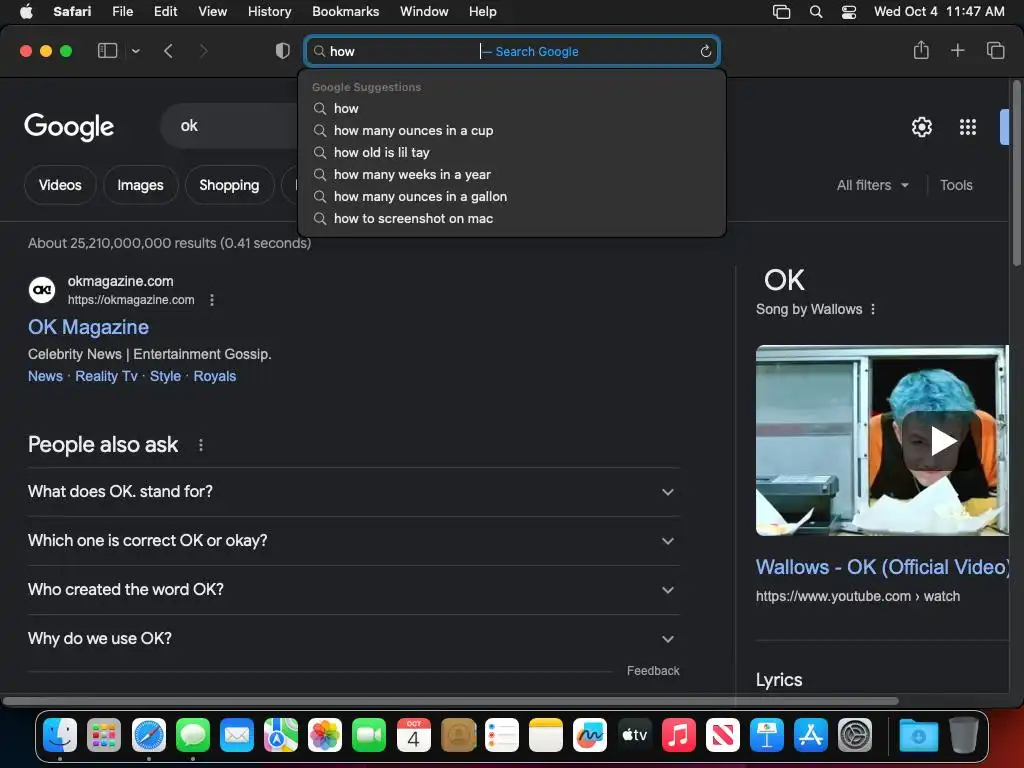Screen dimensions: 1024x768
Task: Open the Reality Tv sitelink
Action: 106,376
